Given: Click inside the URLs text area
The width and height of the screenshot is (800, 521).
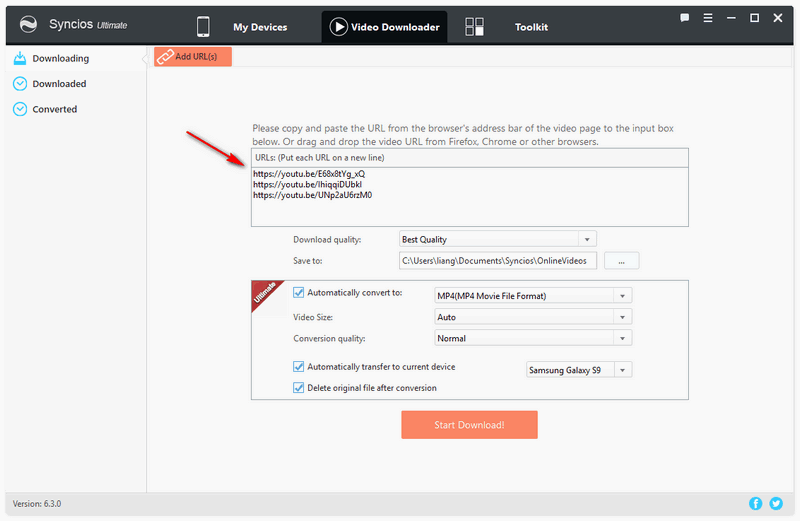Looking at the screenshot, I should click(469, 196).
